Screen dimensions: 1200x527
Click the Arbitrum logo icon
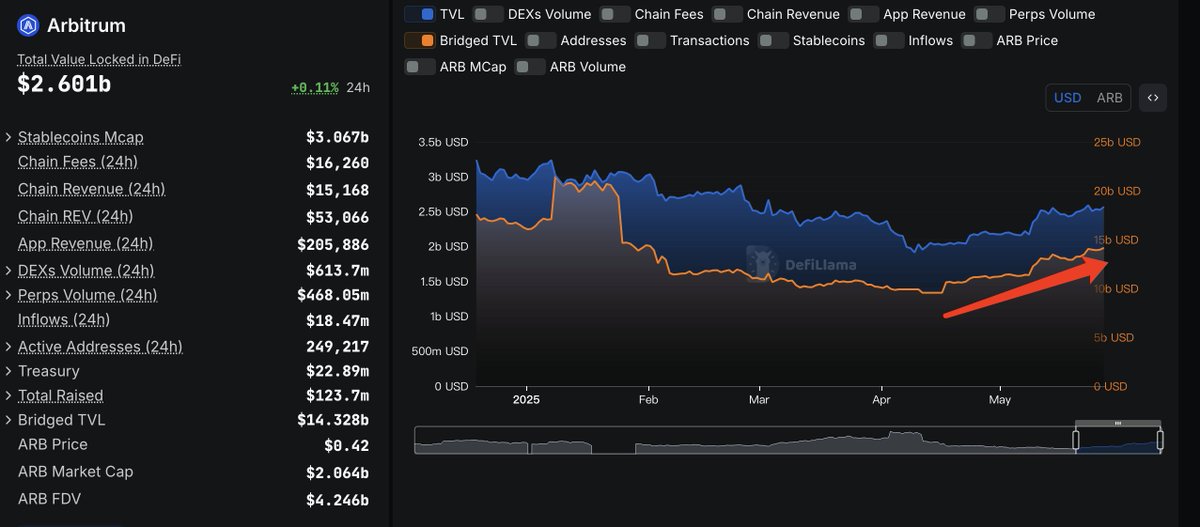(28, 25)
